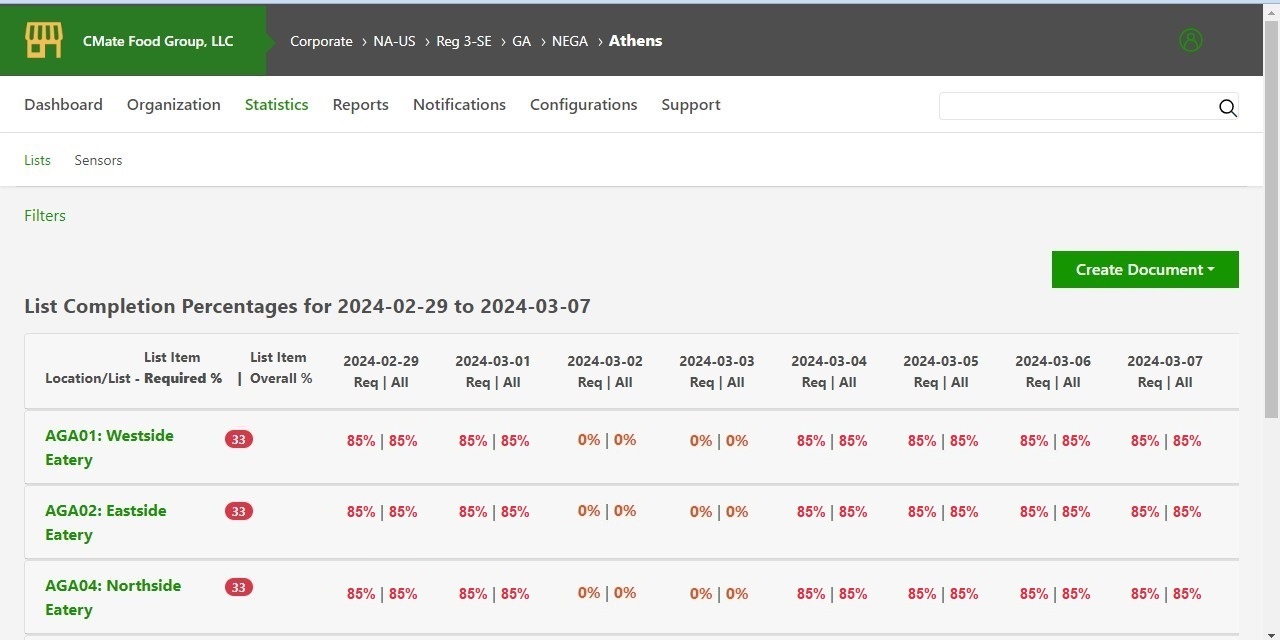
Task: Click the 33 badge beside AGA04 Northside Eatery
Action: (238, 587)
